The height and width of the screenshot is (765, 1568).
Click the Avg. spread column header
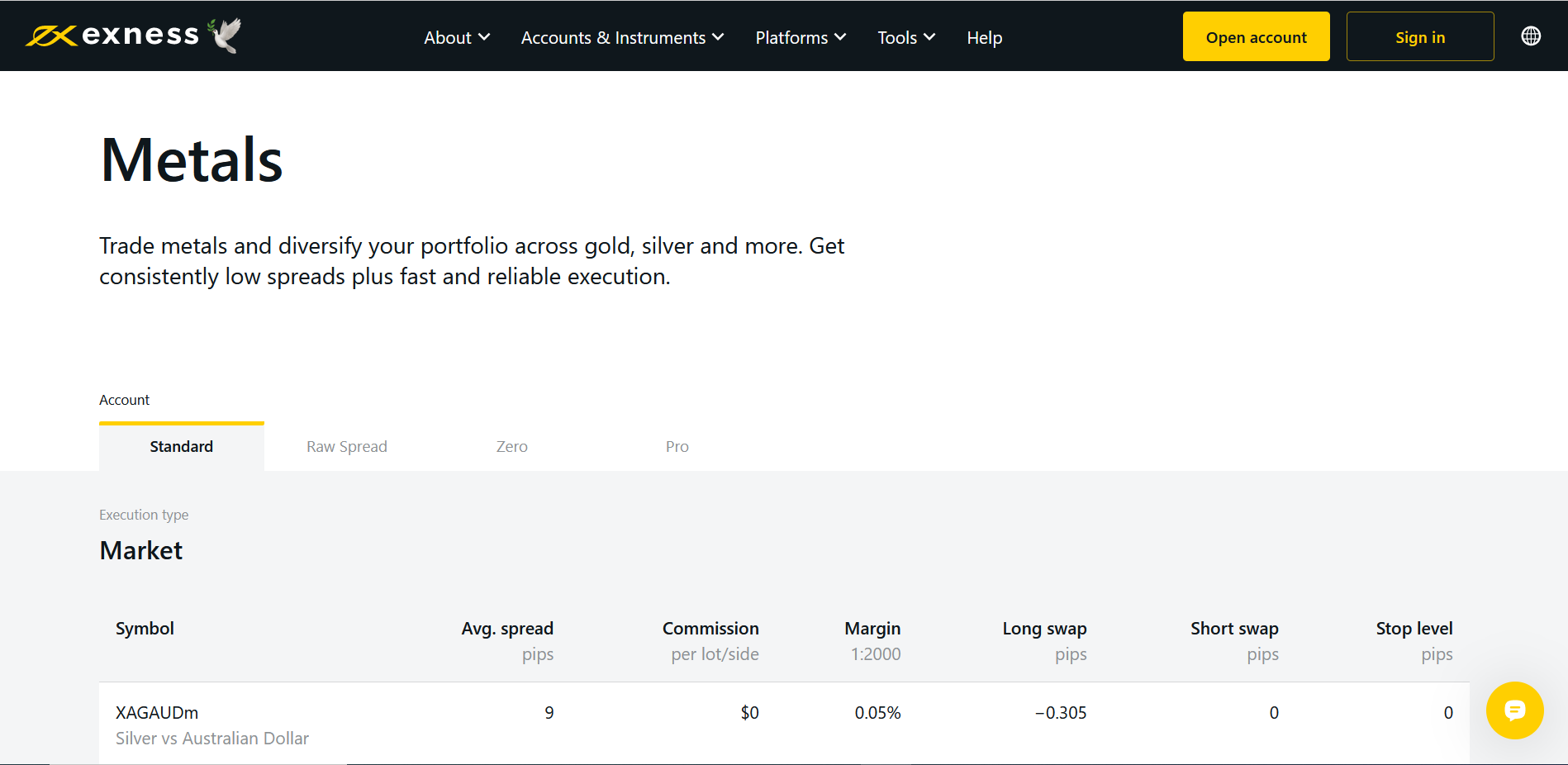(507, 628)
